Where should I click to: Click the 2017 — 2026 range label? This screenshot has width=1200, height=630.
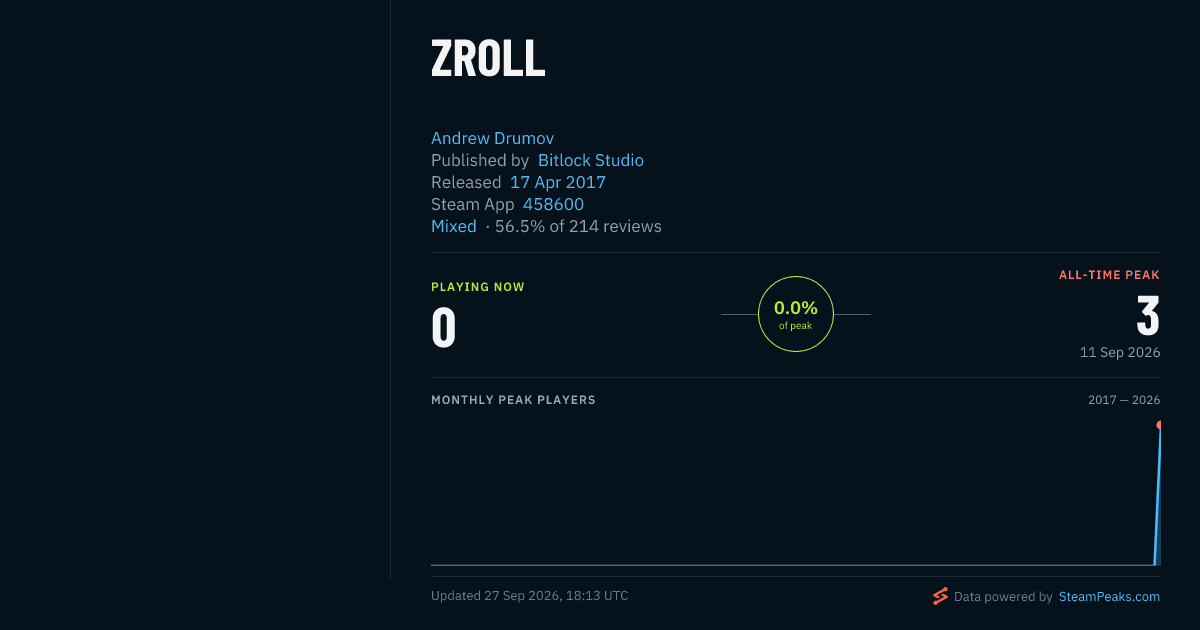(1124, 400)
